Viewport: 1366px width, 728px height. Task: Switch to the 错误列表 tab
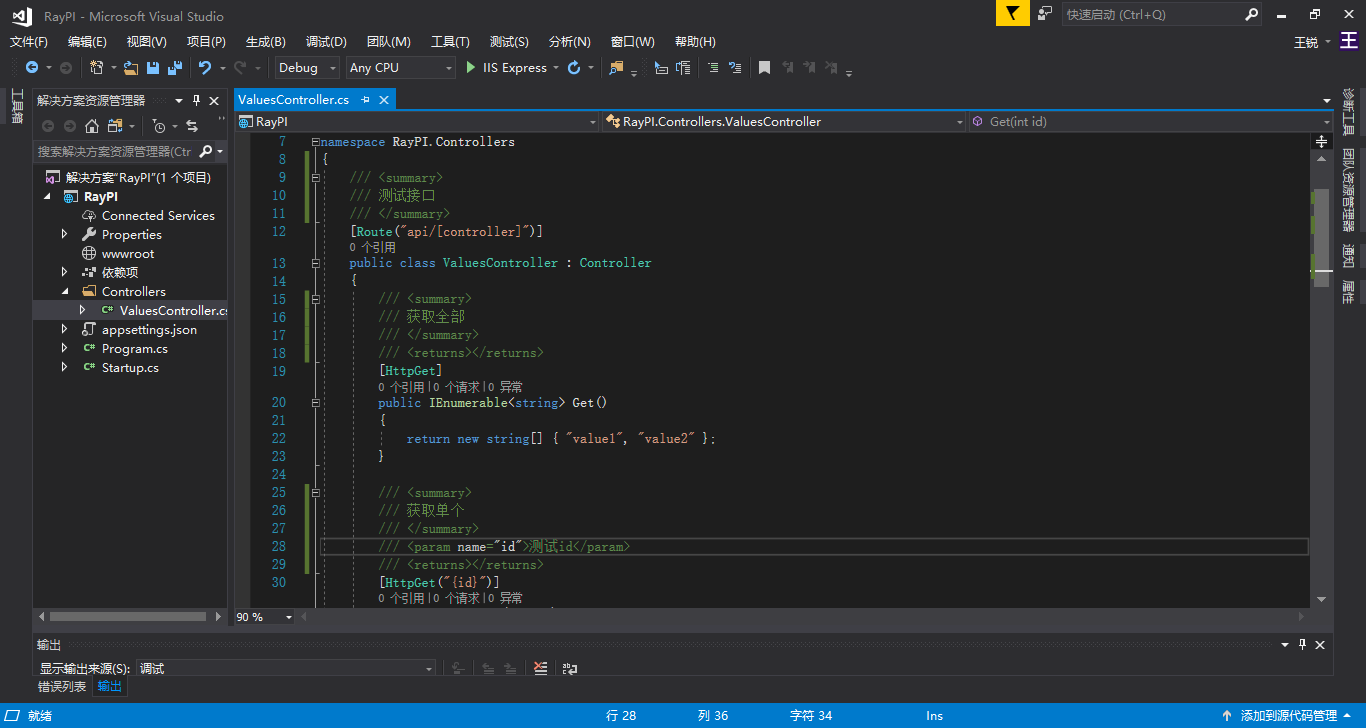(62, 686)
